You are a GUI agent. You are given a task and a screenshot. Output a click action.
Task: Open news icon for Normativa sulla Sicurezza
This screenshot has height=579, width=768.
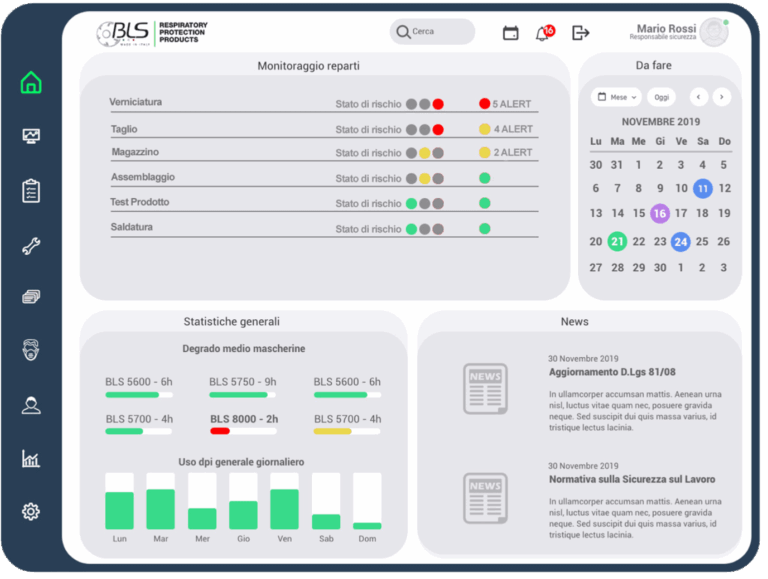pyautogui.click(x=485, y=498)
